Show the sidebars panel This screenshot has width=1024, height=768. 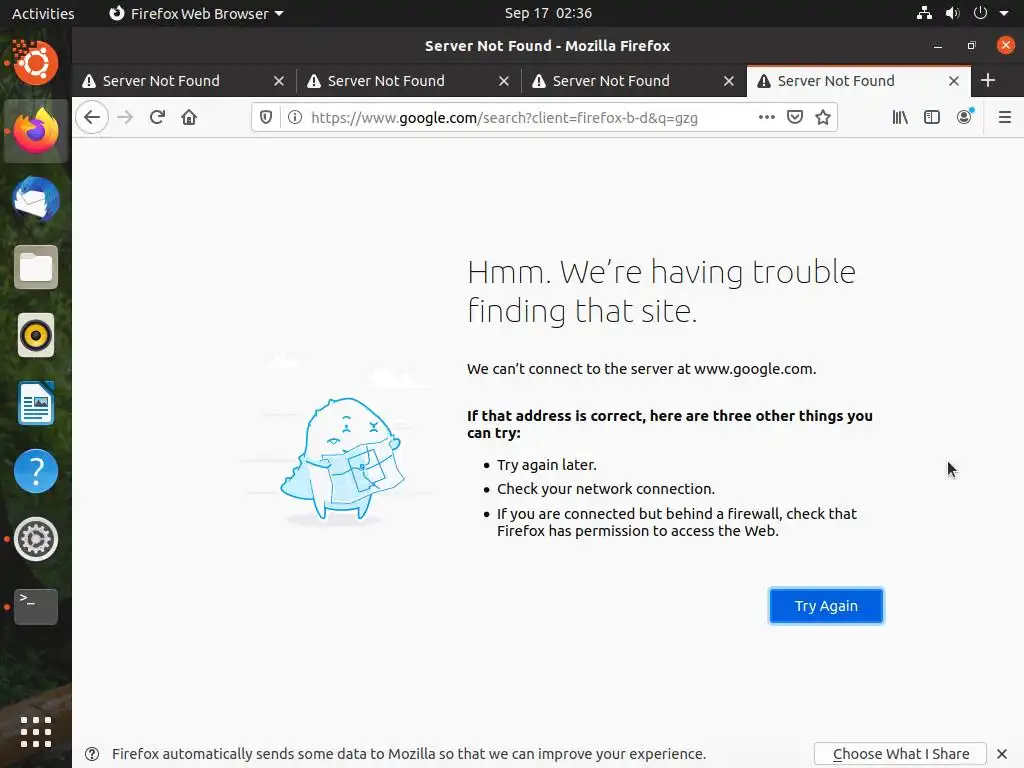pyautogui.click(x=932, y=118)
